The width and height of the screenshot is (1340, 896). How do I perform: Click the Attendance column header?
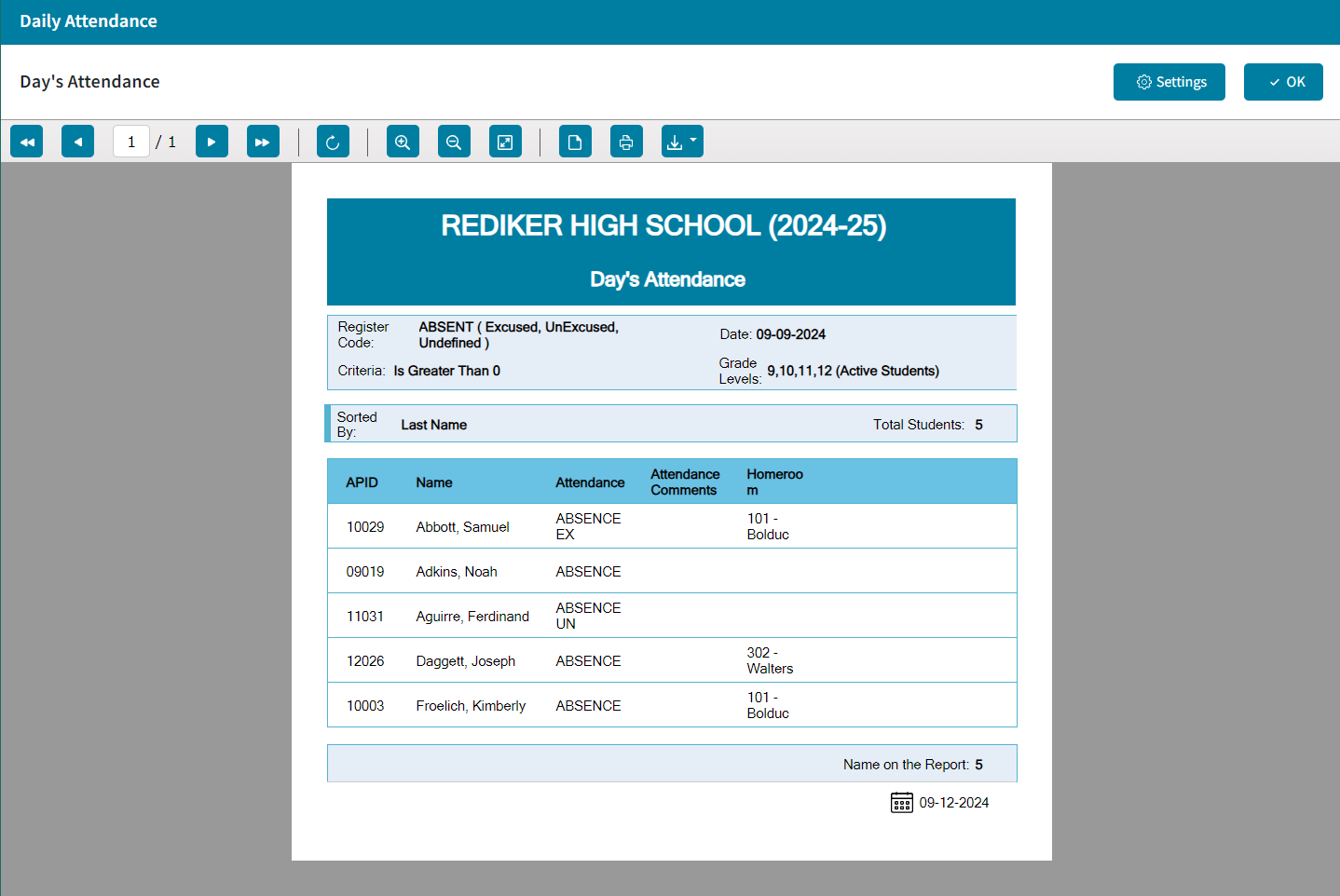(x=590, y=482)
